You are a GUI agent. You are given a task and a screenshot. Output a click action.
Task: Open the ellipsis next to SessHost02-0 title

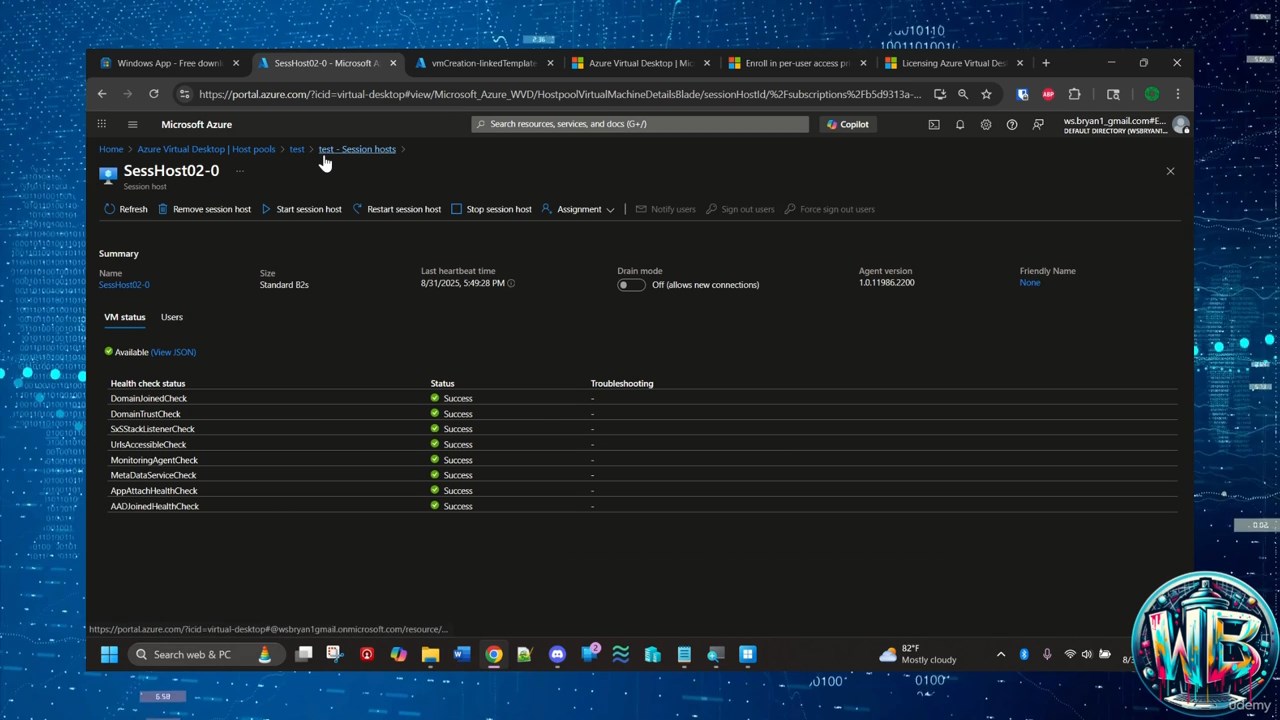coord(240,171)
